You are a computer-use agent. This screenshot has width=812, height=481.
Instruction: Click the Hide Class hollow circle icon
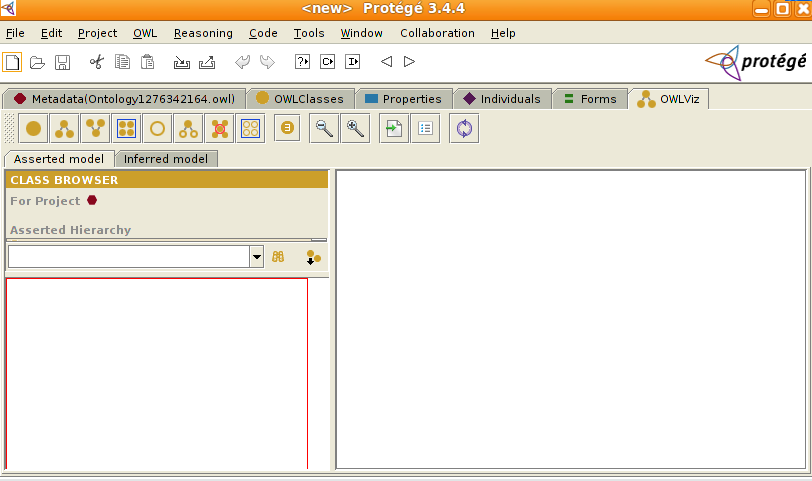click(157, 128)
